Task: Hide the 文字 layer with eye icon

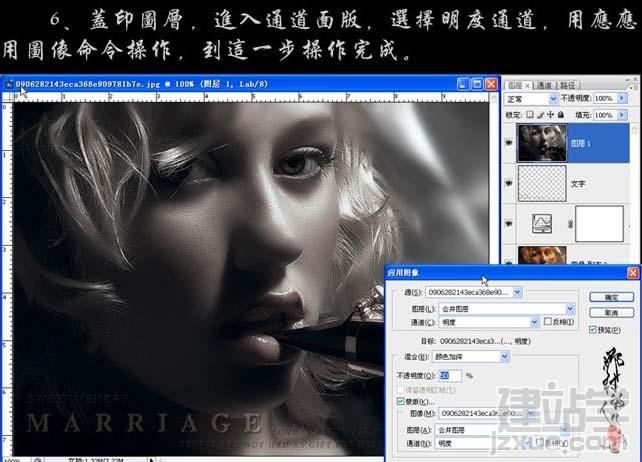Action: click(x=509, y=183)
